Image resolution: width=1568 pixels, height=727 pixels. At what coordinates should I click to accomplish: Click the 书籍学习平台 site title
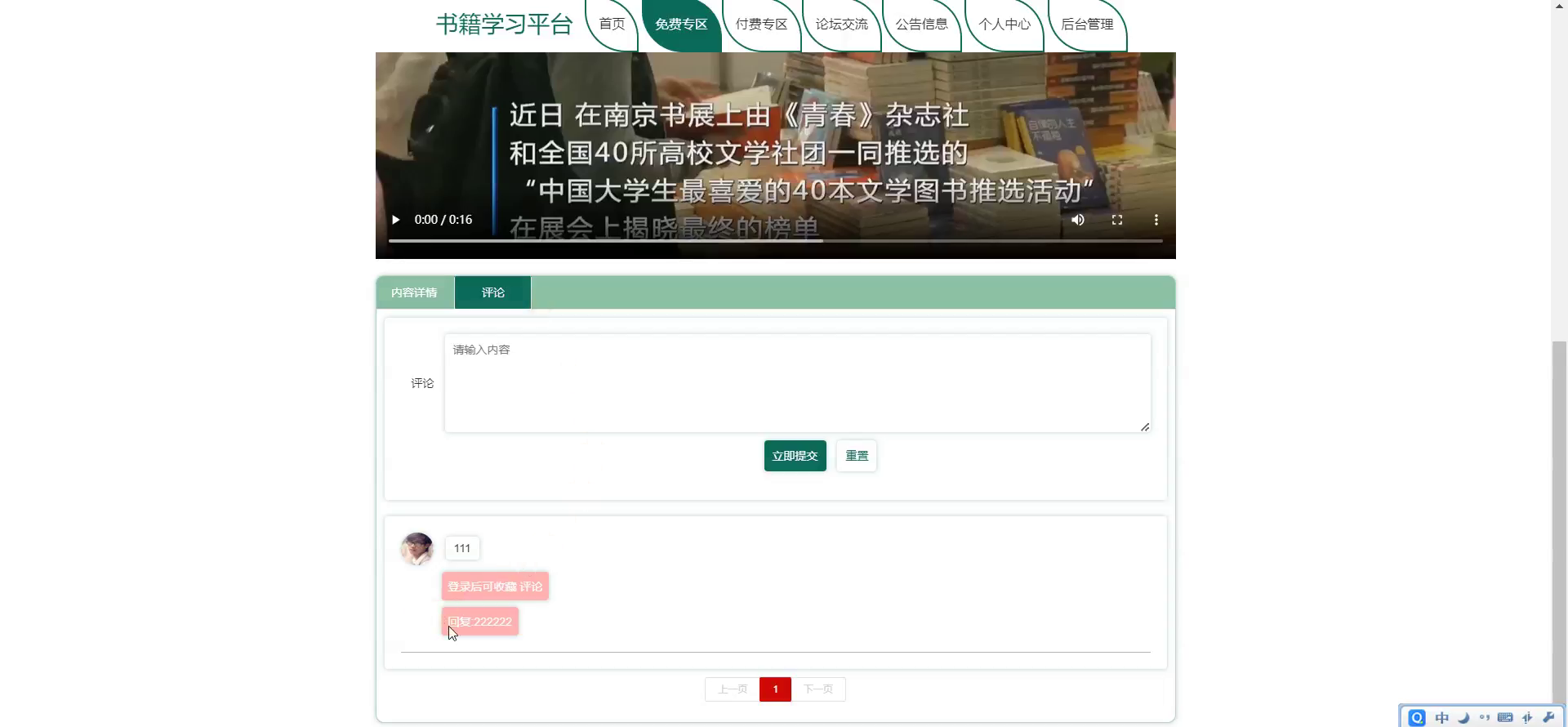(x=505, y=25)
